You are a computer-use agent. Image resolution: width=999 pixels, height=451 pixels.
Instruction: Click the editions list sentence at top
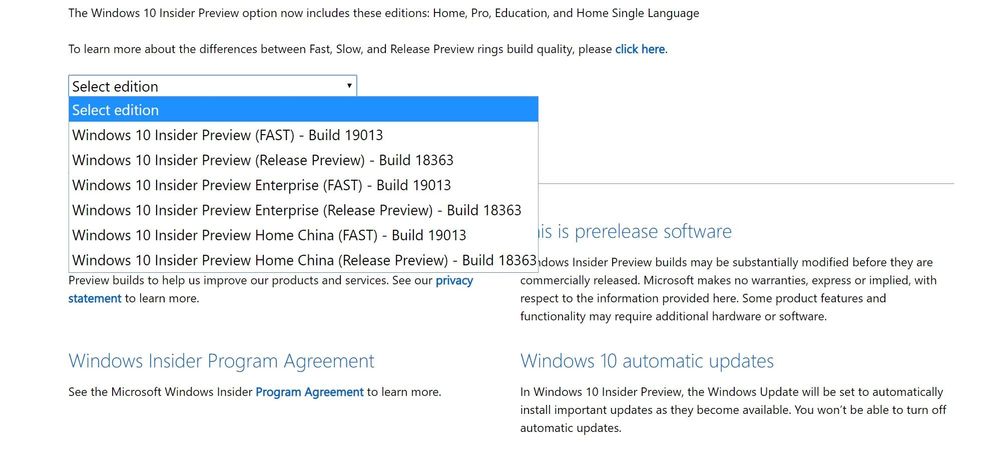pyautogui.click(x=384, y=13)
